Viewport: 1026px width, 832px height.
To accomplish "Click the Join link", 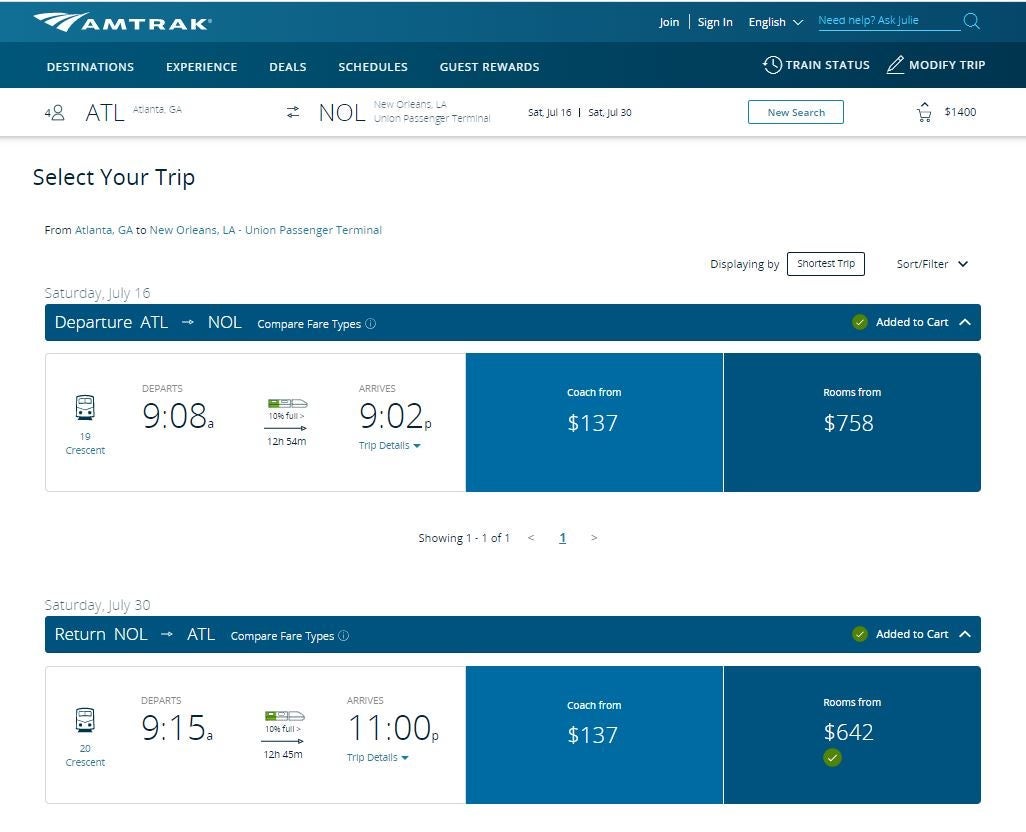I will 669,22.
